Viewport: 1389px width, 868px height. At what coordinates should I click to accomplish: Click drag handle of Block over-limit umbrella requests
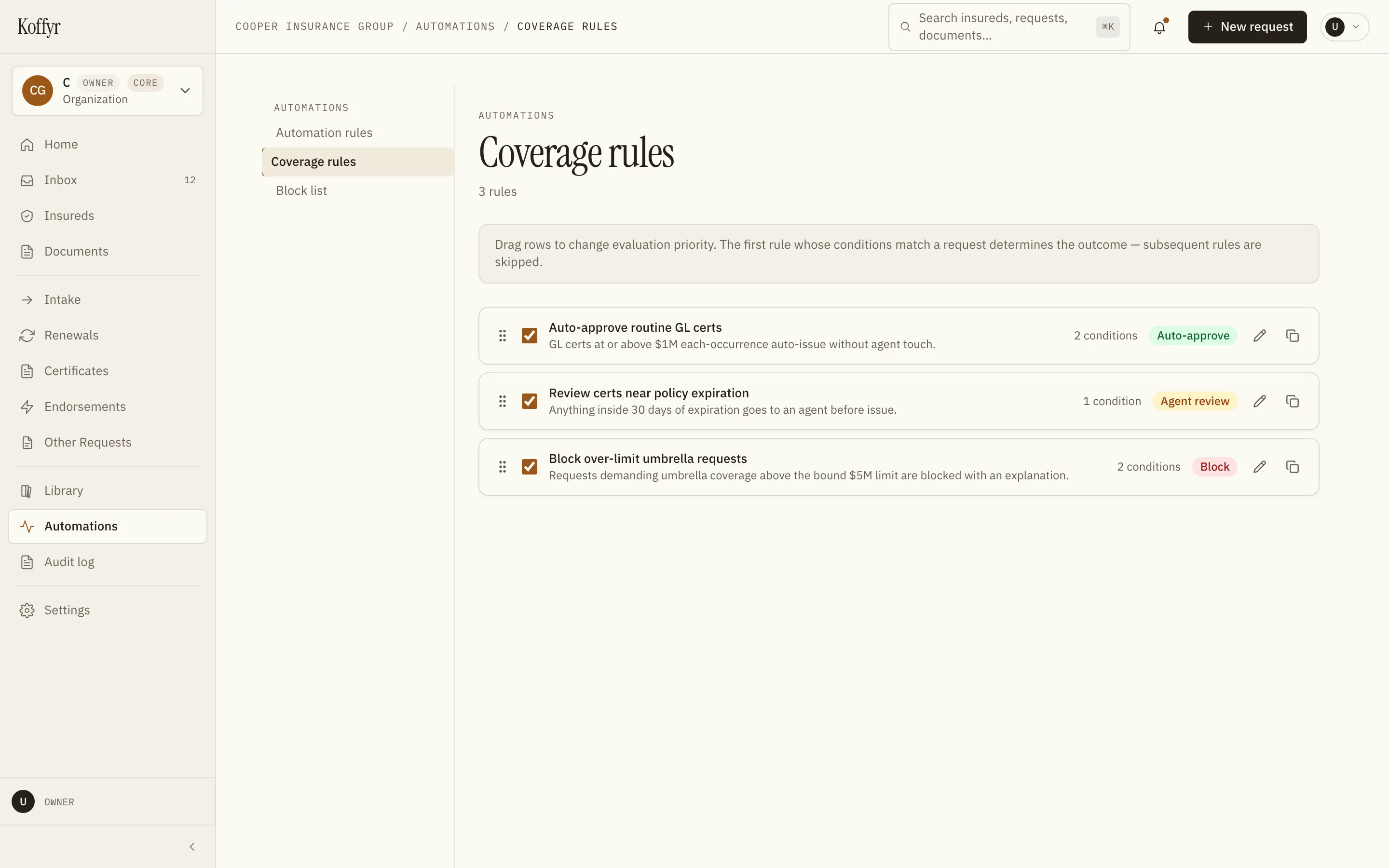[502, 467]
